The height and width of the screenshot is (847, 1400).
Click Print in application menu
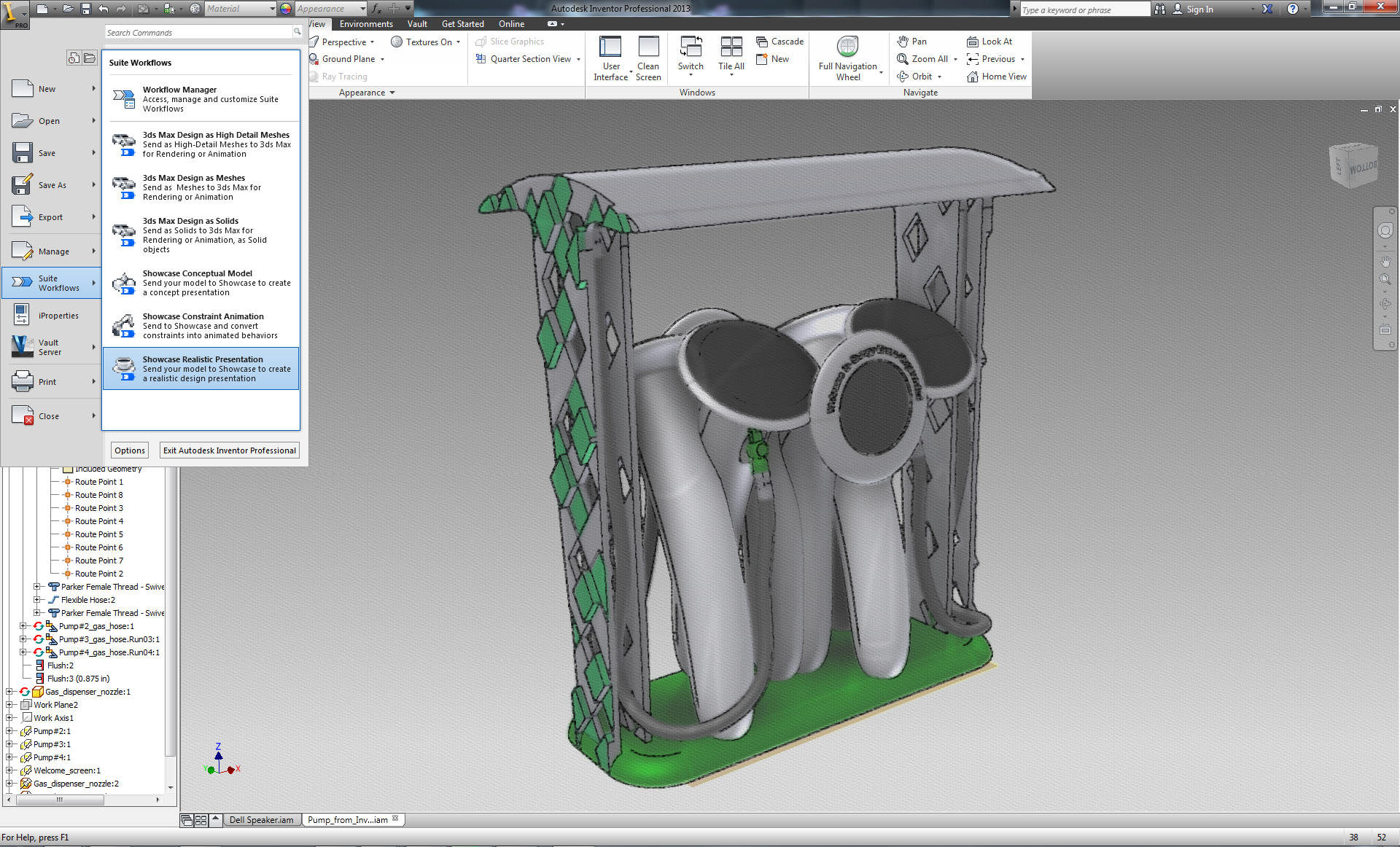click(x=52, y=382)
